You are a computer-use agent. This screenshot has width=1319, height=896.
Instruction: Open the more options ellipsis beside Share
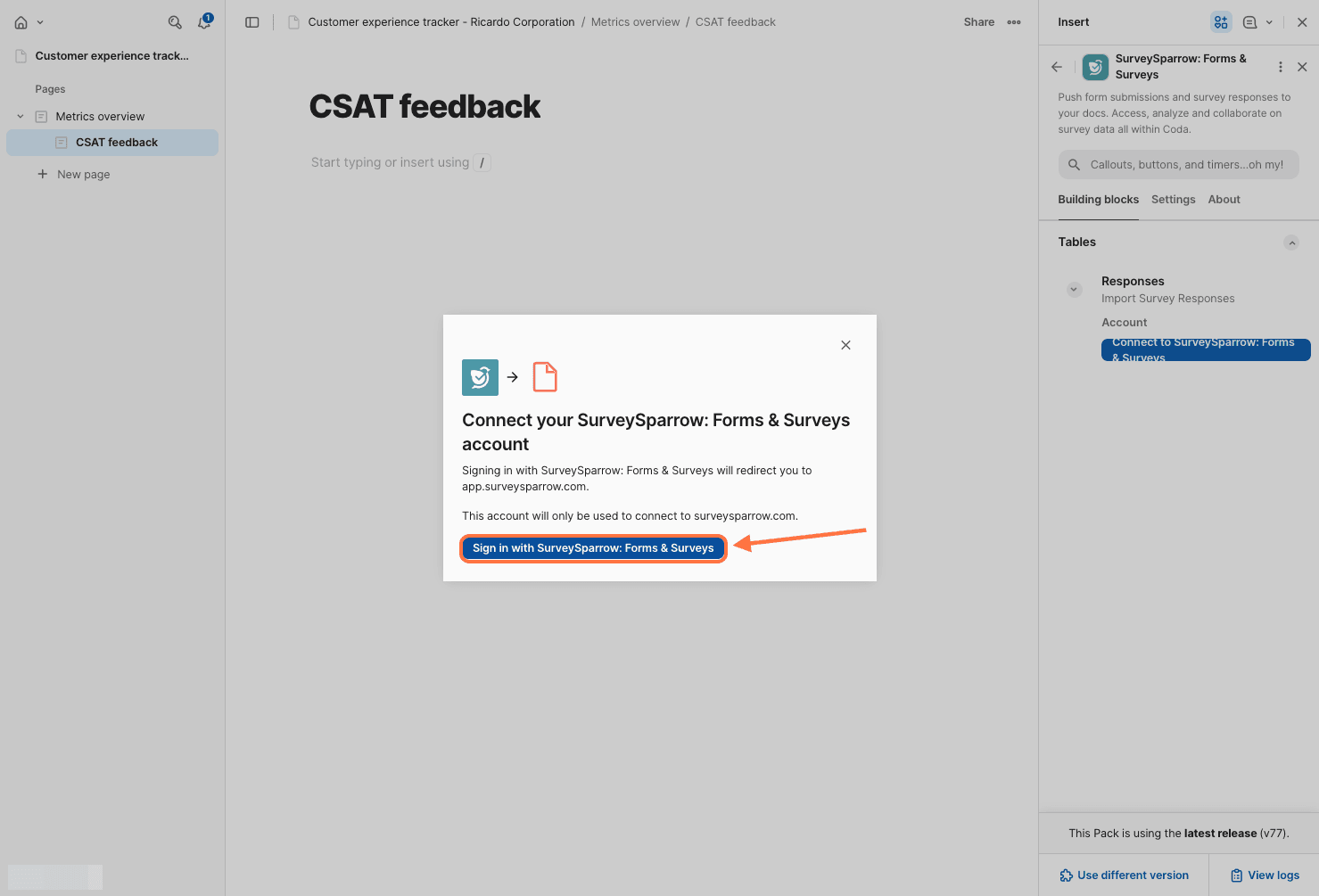1014,22
